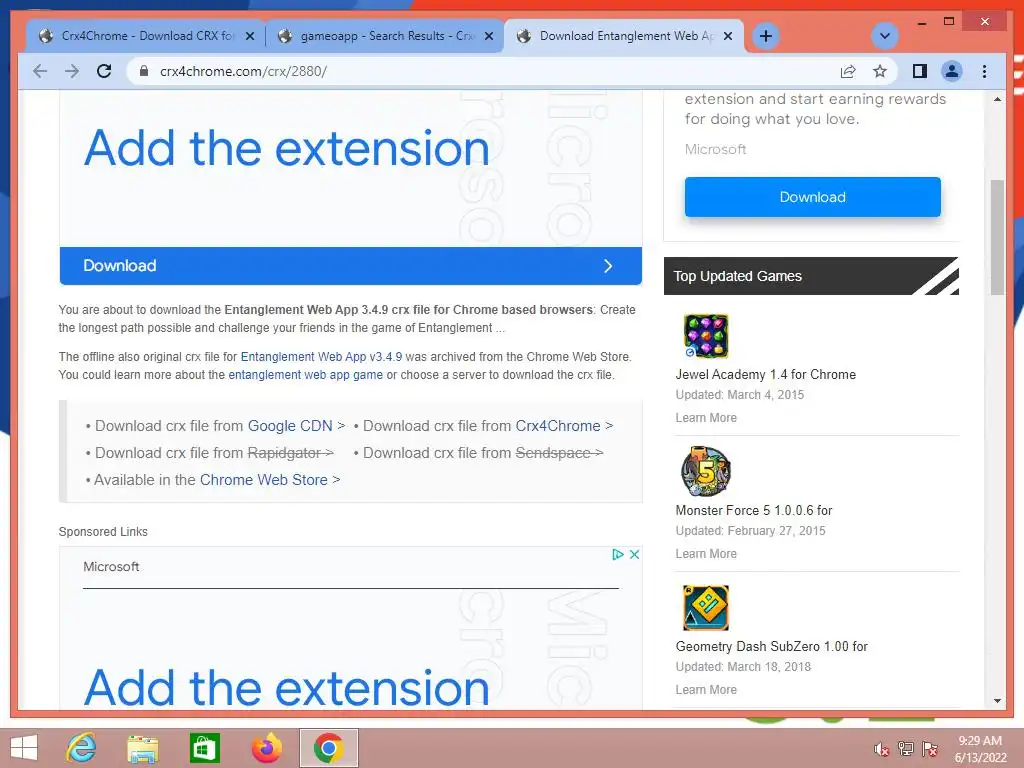Open Jewel Academy 1.4 for Chrome title
The height and width of the screenshot is (768, 1024).
click(x=765, y=374)
